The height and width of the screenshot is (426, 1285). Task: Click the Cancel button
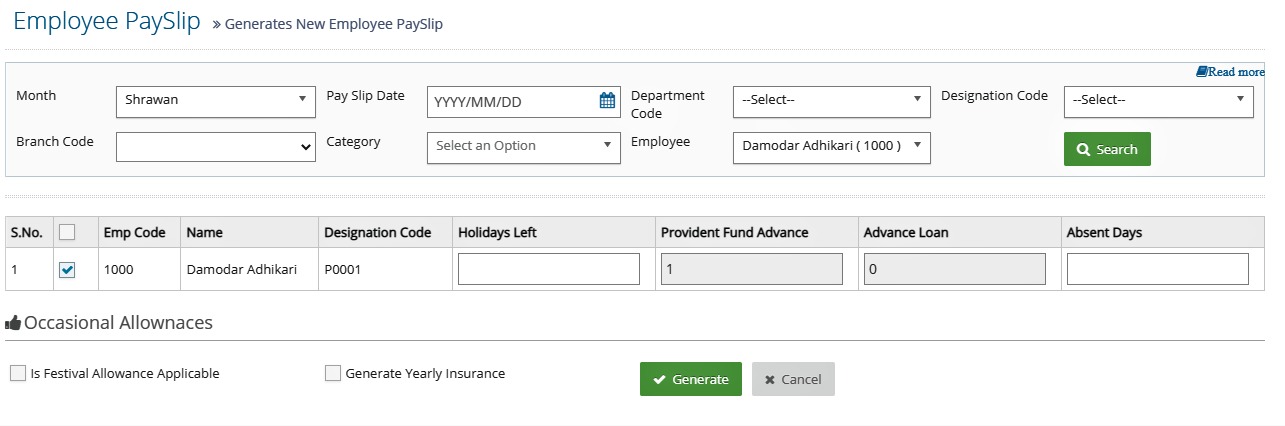(x=793, y=379)
